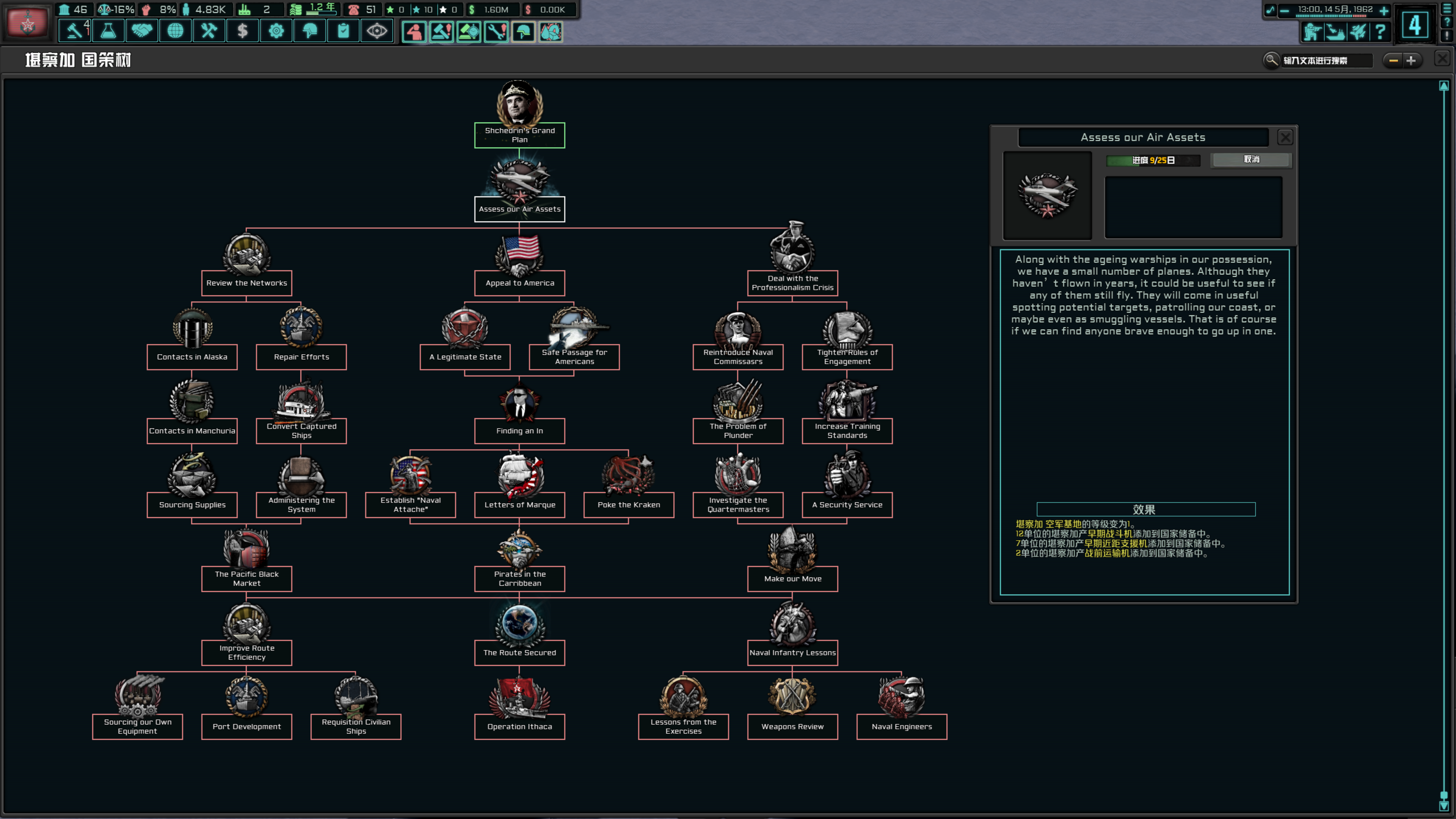Select Deal with the Professionalism Crisis focus

click(792, 283)
